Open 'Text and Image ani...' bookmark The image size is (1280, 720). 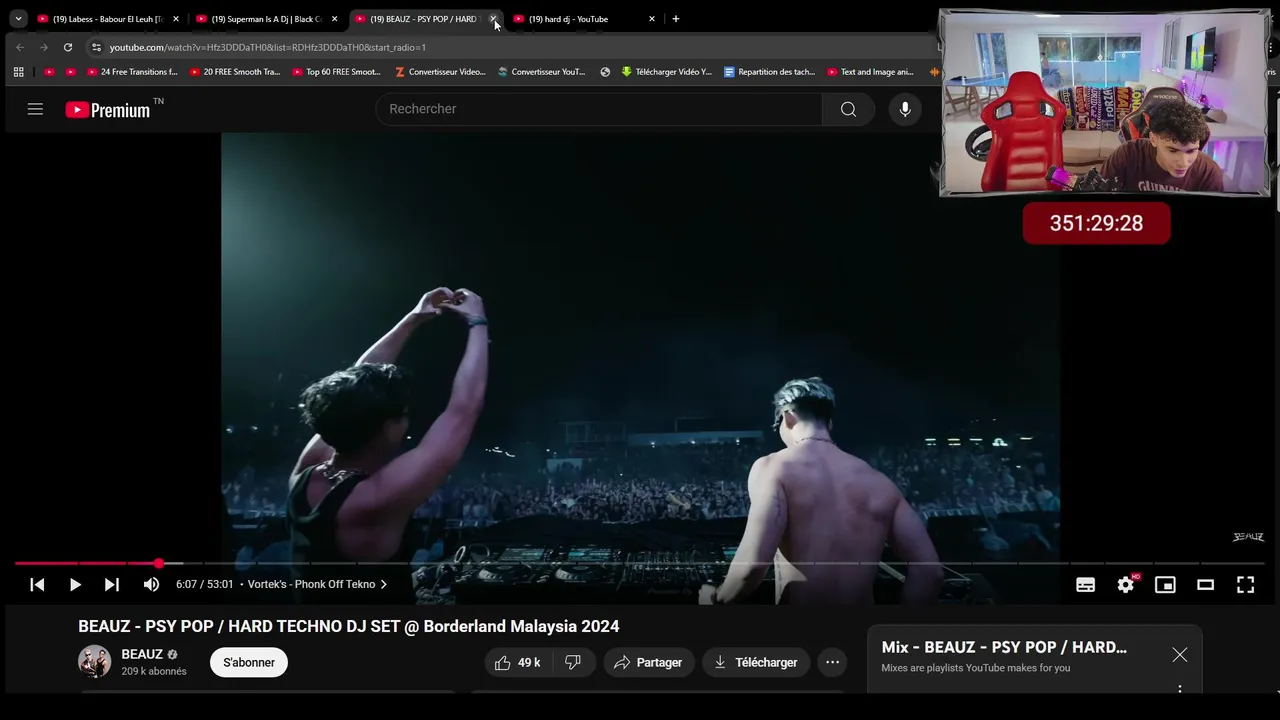click(871, 72)
